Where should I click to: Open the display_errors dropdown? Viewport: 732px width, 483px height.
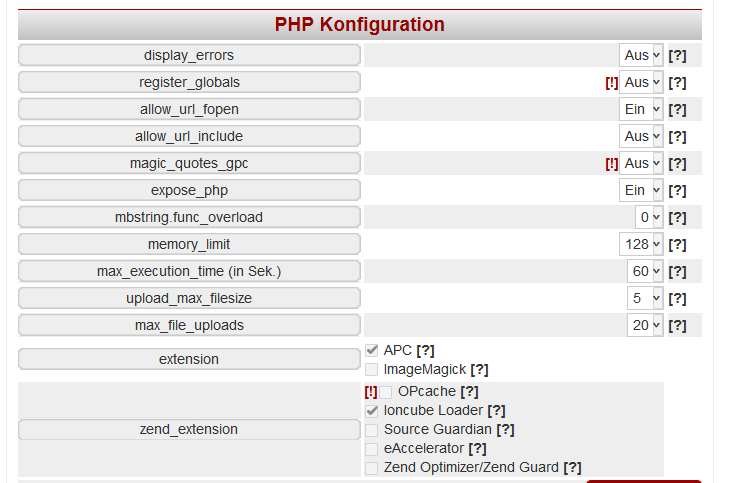tap(641, 56)
